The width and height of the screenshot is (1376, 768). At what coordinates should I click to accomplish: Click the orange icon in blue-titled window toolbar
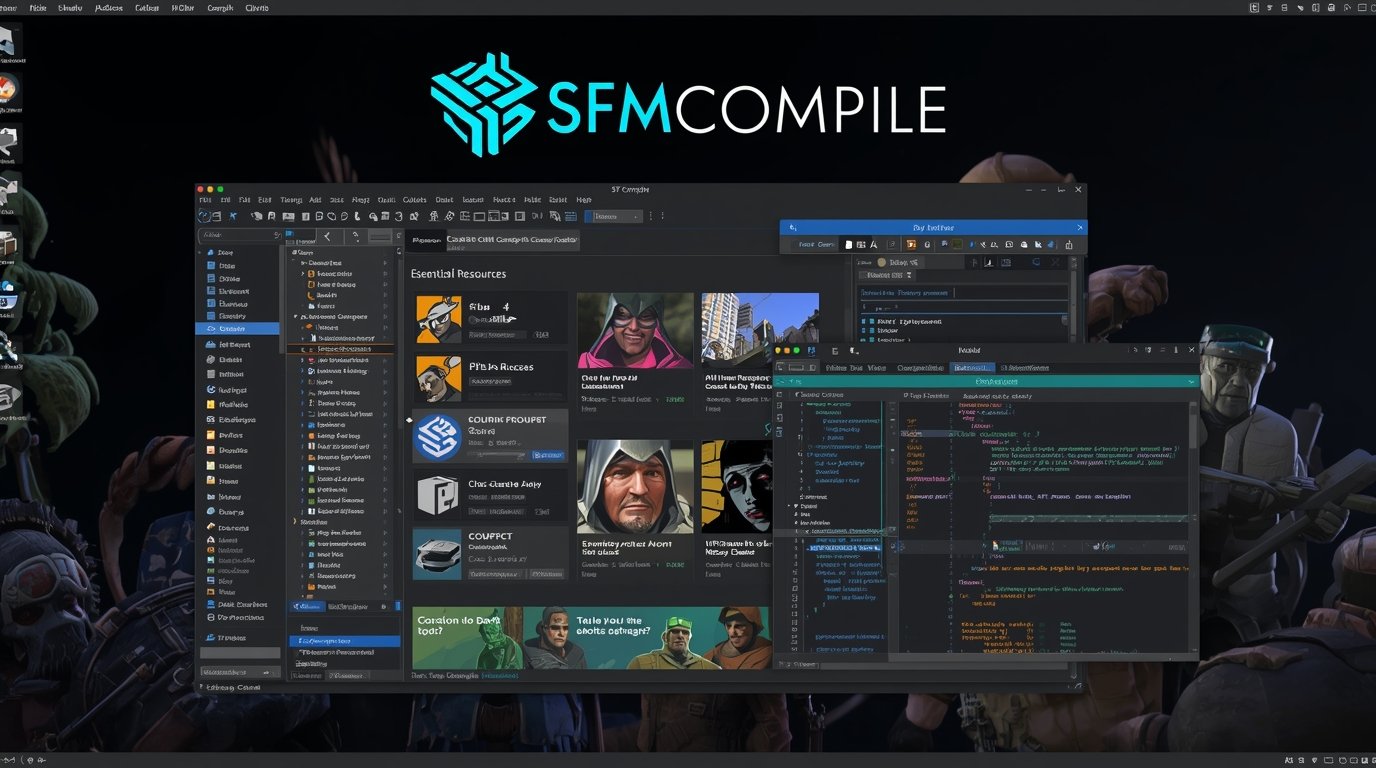coord(912,244)
